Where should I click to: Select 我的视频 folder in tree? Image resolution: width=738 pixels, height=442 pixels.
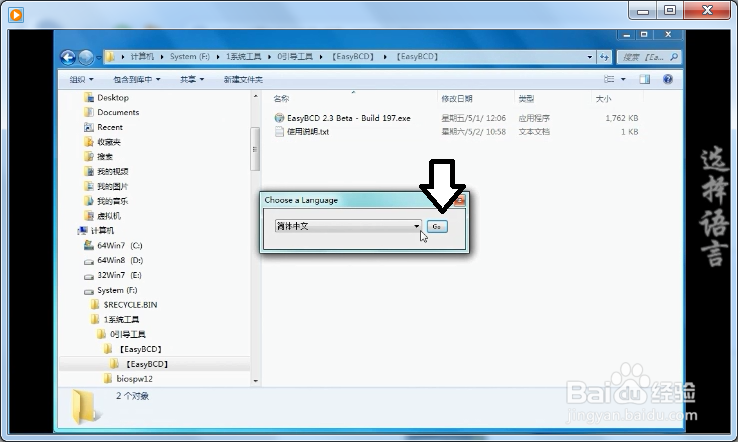112,171
